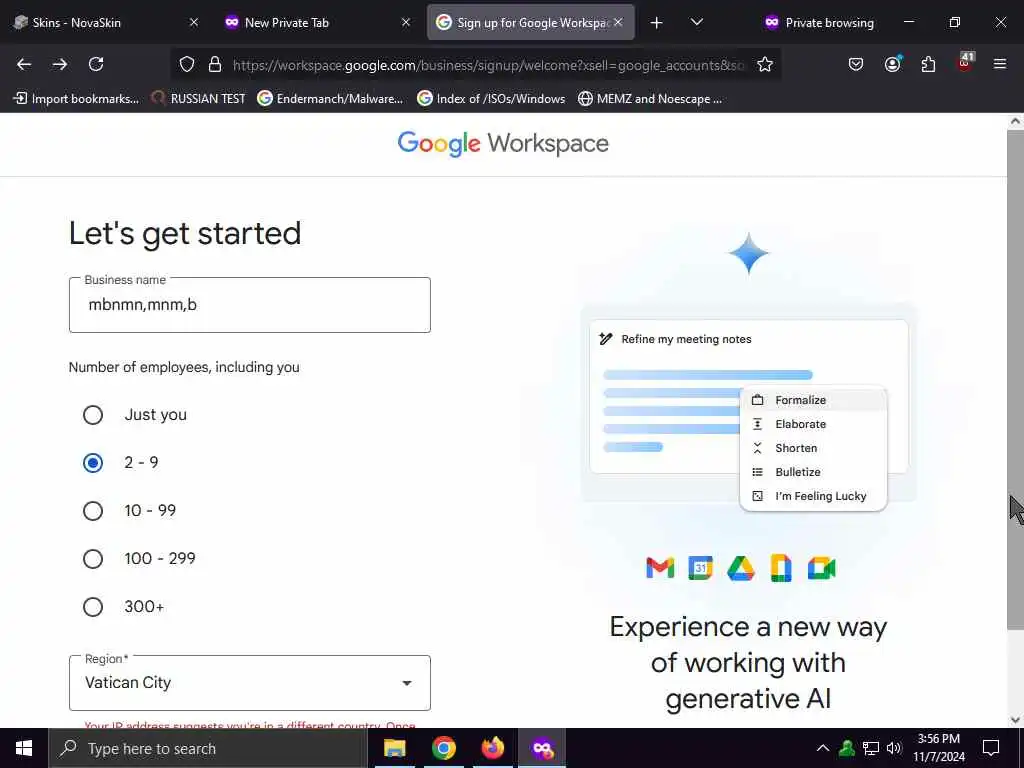Open the RUSSIAN TEST bookmark

[199, 99]
